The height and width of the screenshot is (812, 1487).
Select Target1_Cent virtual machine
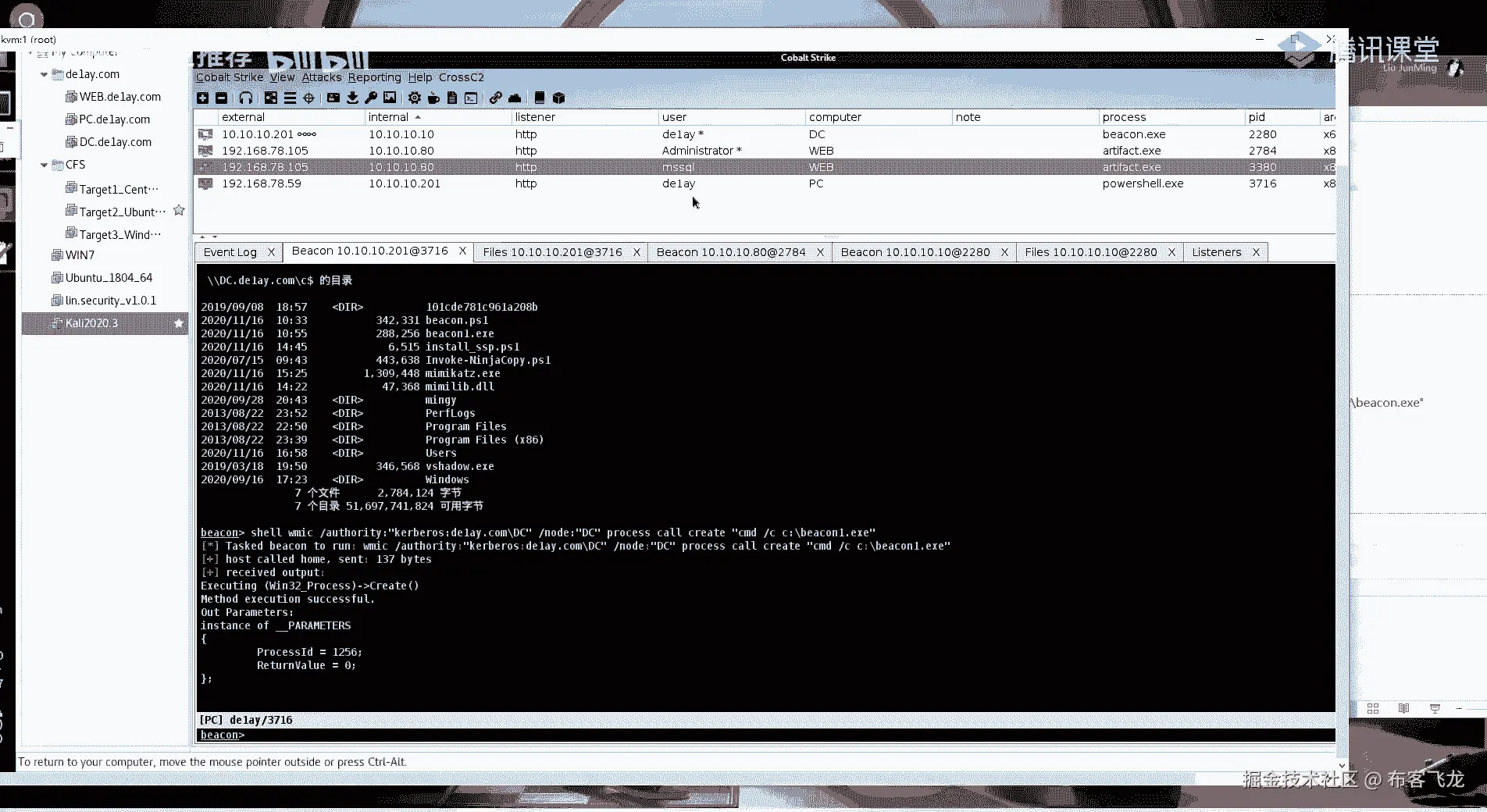[112, 189]
